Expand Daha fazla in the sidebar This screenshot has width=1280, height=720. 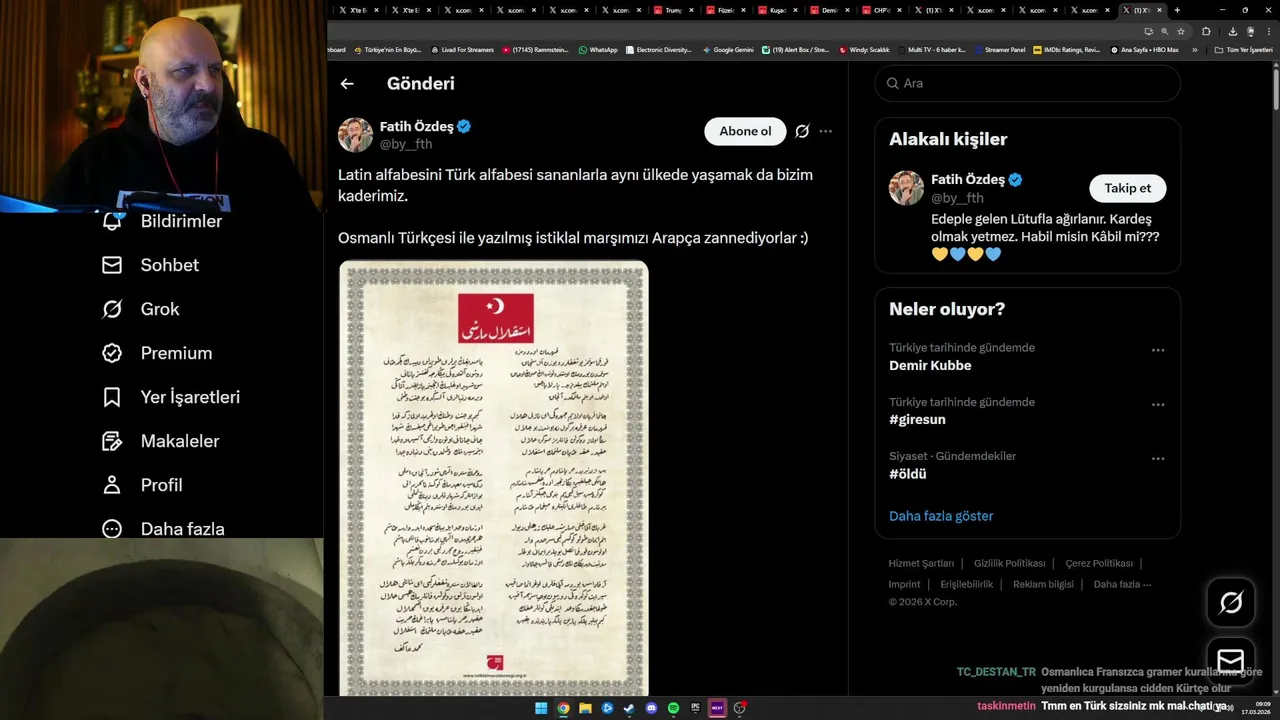tap(163, 529)
